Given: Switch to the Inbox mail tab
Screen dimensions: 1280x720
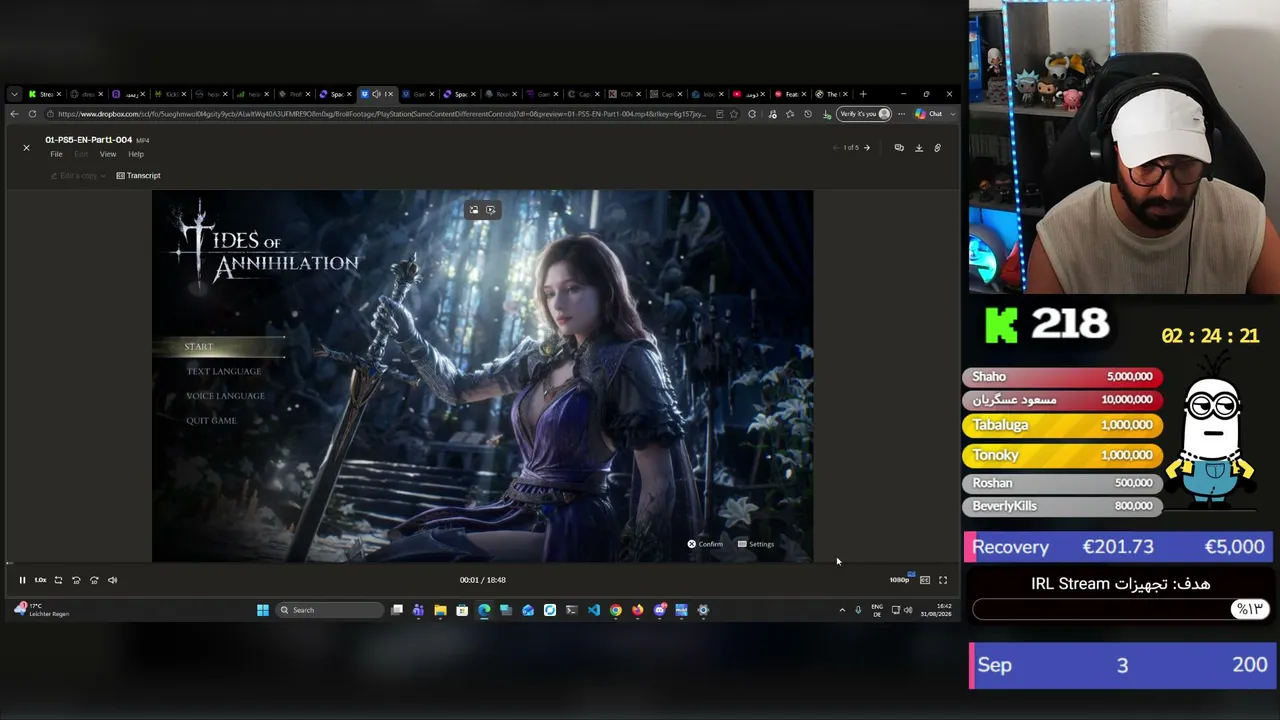Looking at the screenshot, I should click(707, 94).
